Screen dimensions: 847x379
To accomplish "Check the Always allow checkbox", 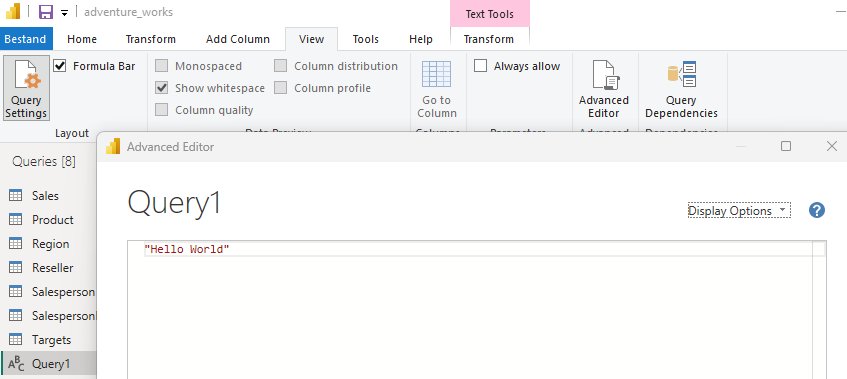I will 480,66.
